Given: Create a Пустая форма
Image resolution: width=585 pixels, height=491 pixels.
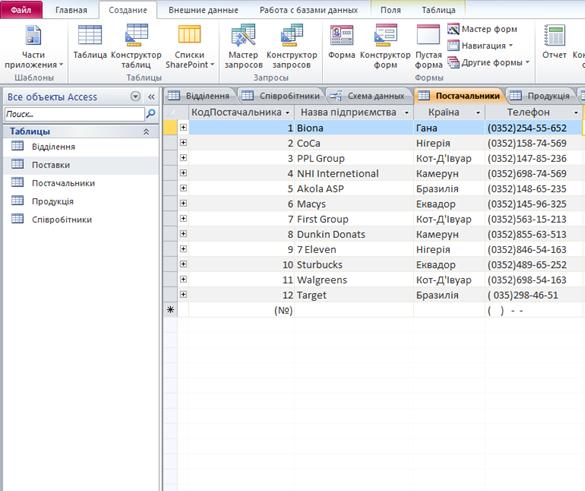Looking at the screenshot, I should (x=428, y=47).
